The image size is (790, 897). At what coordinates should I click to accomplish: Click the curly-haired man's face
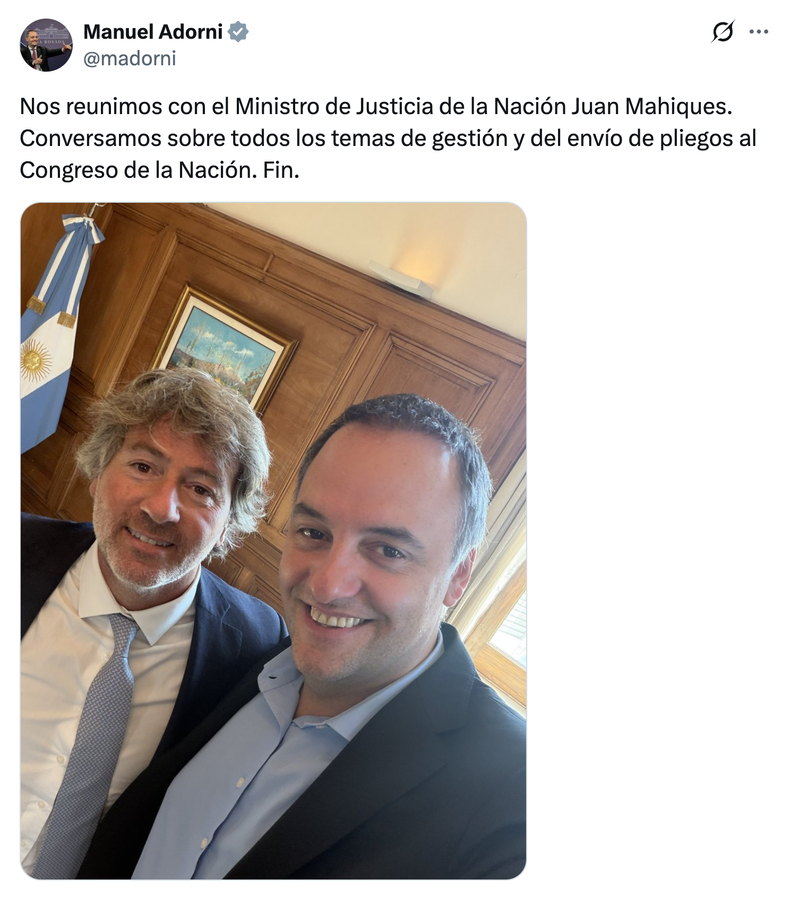pos(162,501)
